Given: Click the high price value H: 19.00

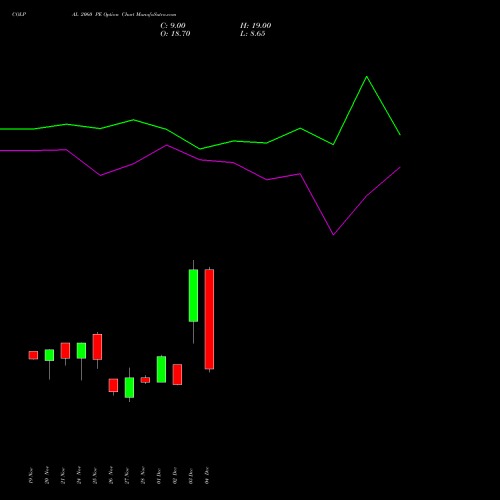Looking at the screenshot, I should coord(256,26).
